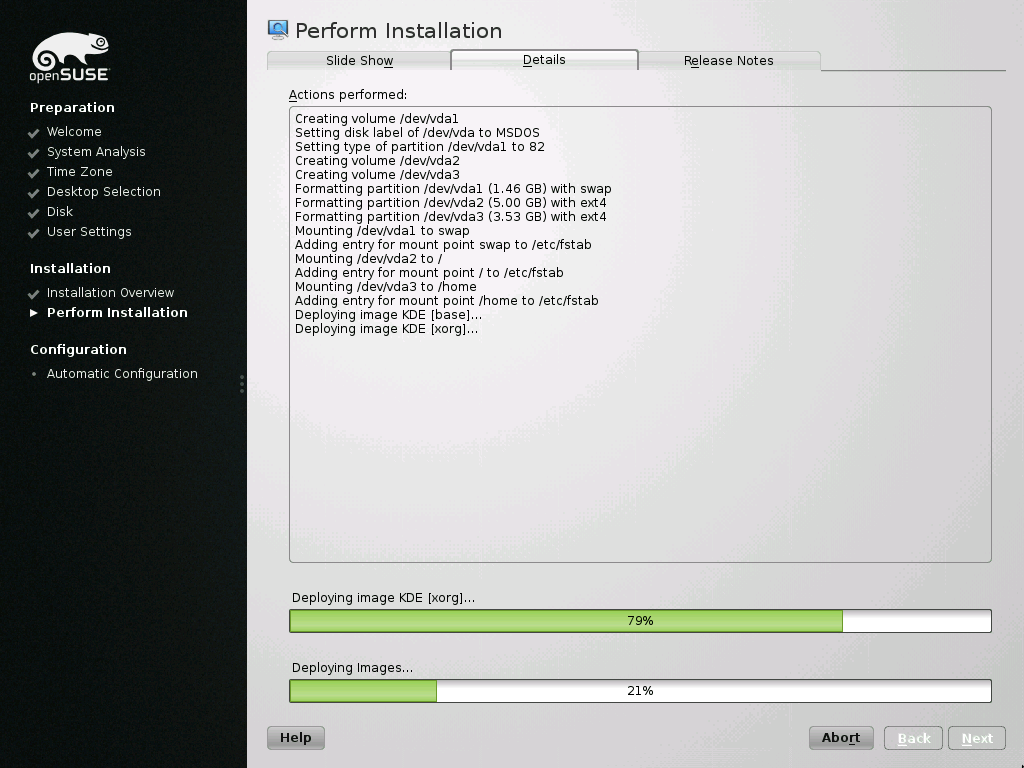Click log line adding / entry to fstab
Image resolution: width=1024 pixels, height=768 pixels.
click(x=429, y=273)
